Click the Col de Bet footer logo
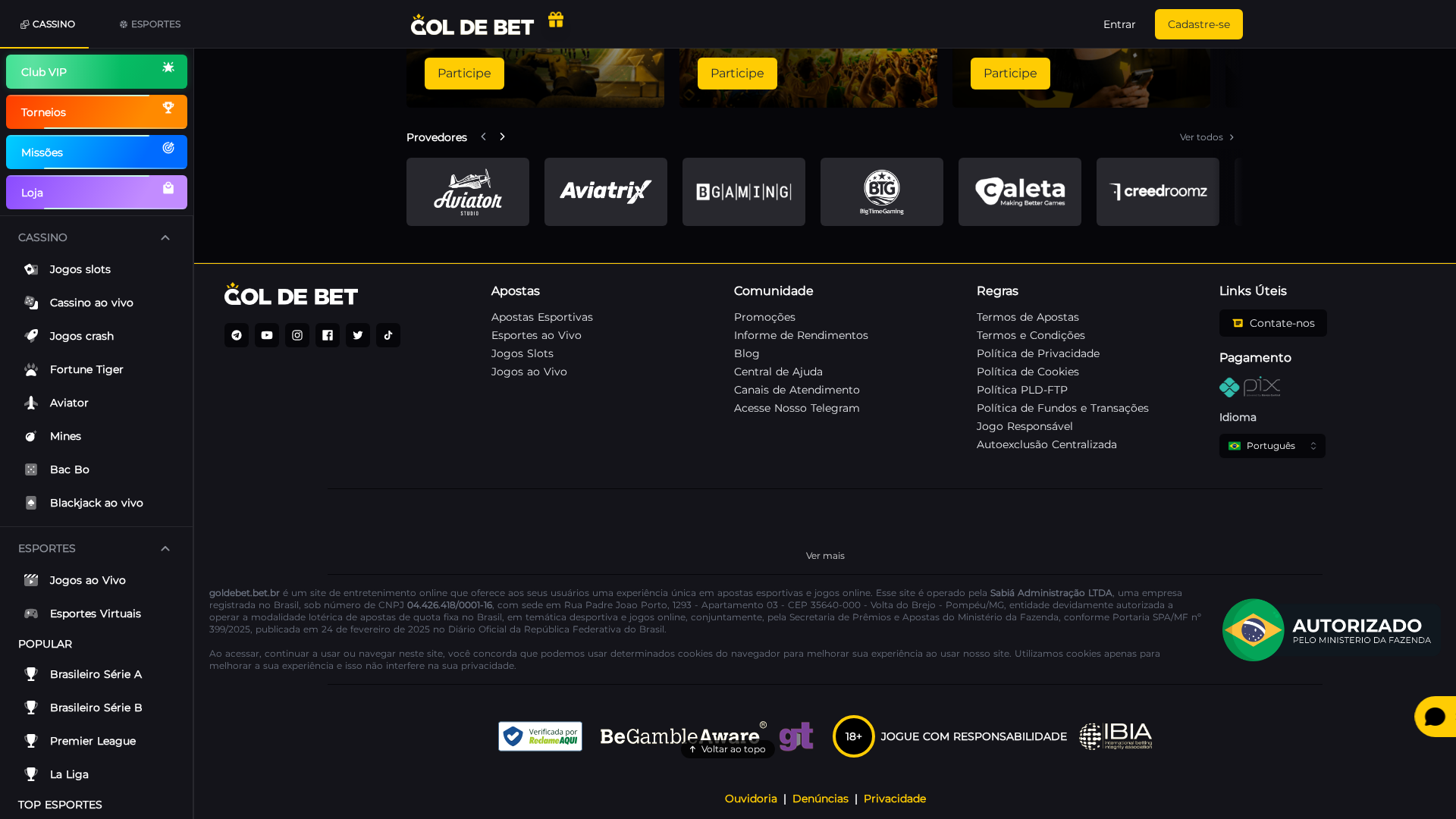This screenshot has width=1456, height=819. pyautogui.click(x=291, y=294)
